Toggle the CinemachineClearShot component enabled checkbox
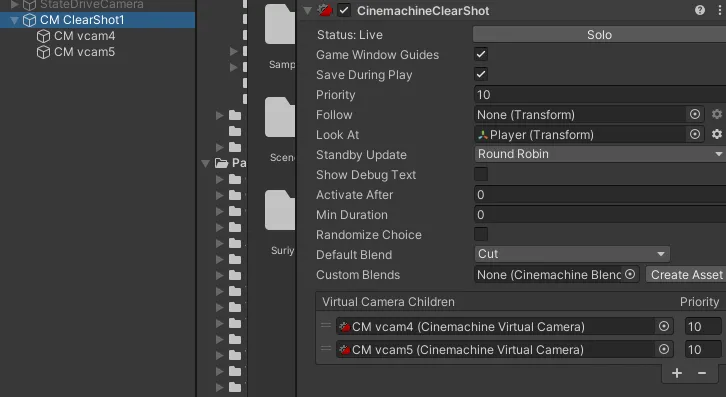Screen dimensions: 726x397 click(344, 10)
